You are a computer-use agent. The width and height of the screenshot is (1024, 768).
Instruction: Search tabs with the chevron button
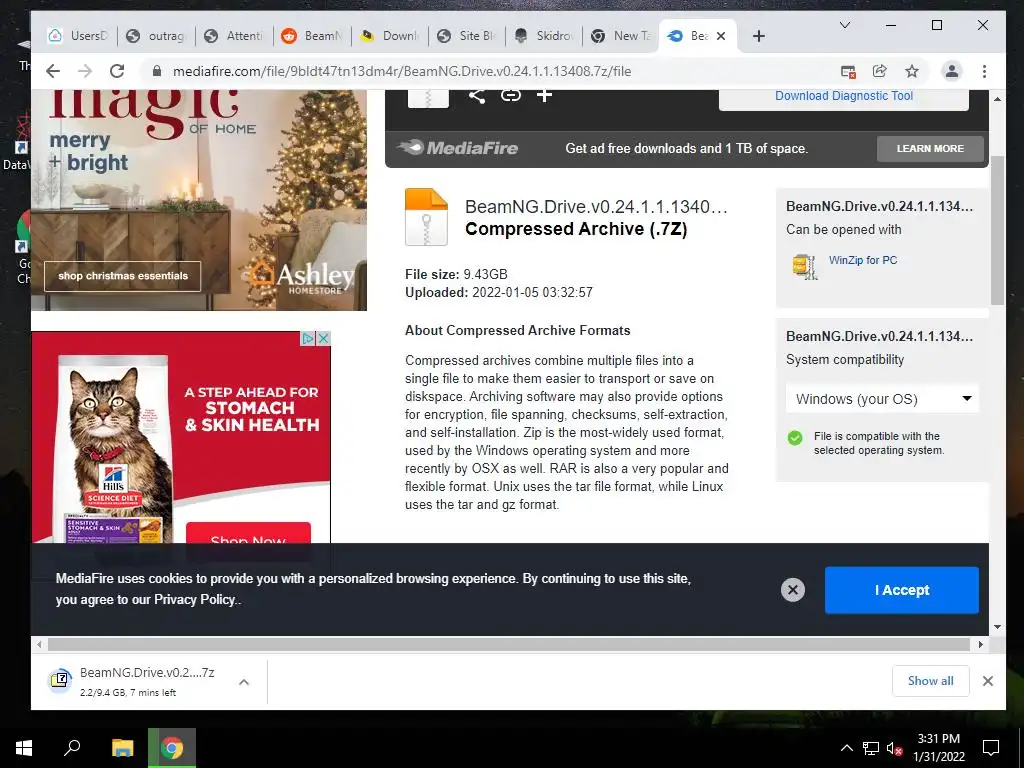tap(844, 25)
